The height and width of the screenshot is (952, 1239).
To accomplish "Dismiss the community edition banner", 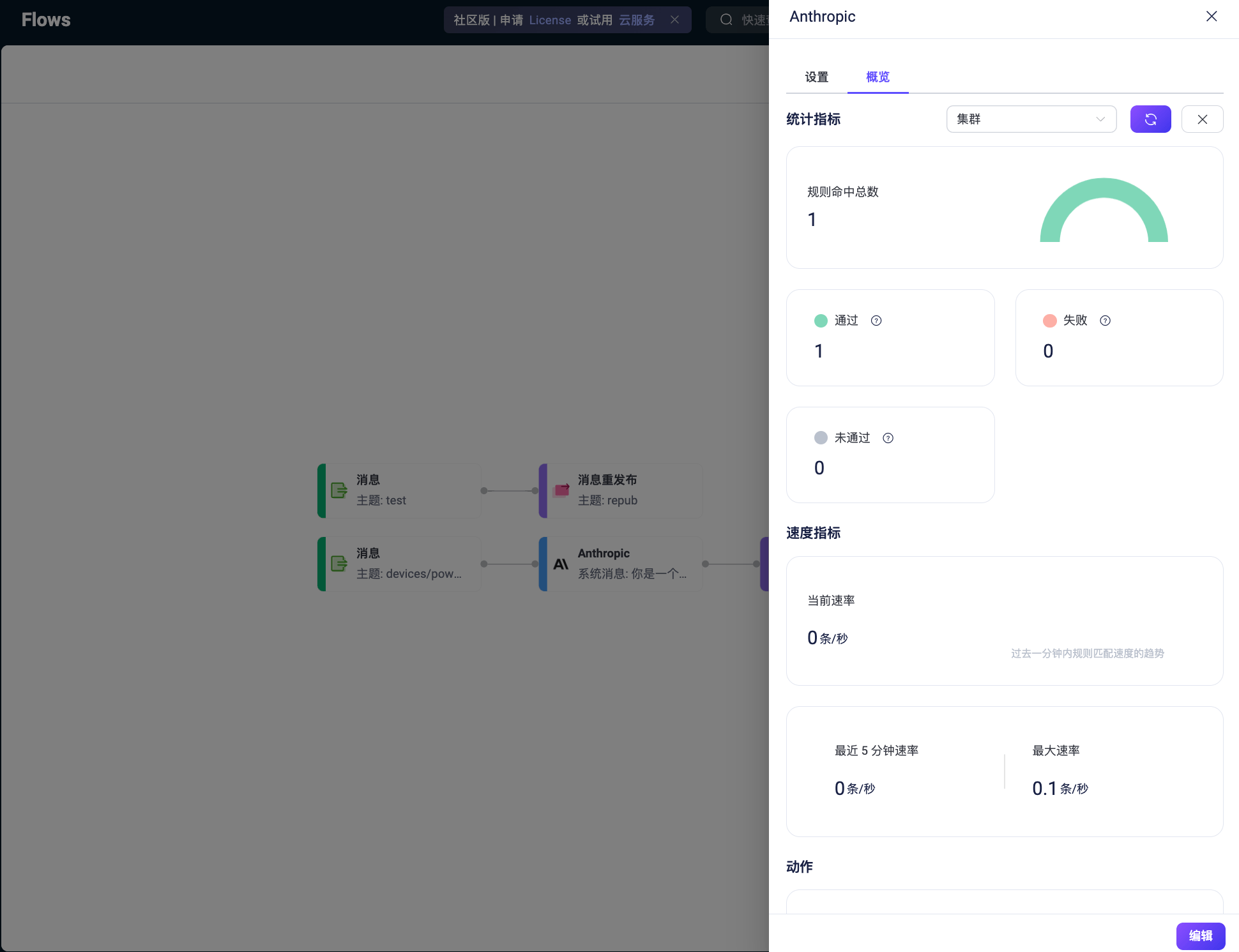I will tap(674, 20).
